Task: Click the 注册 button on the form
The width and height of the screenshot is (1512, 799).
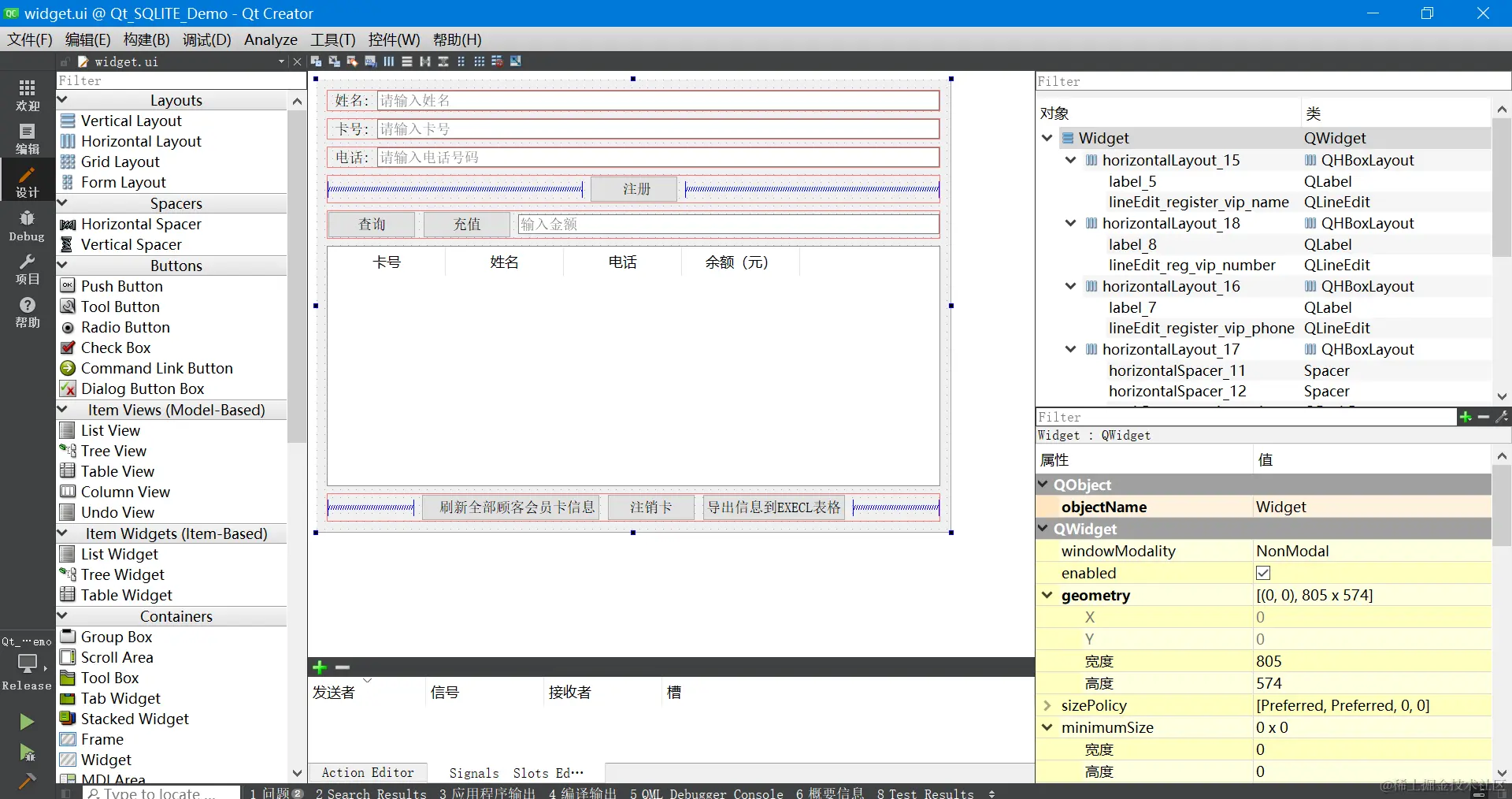Action: (634, 188)
